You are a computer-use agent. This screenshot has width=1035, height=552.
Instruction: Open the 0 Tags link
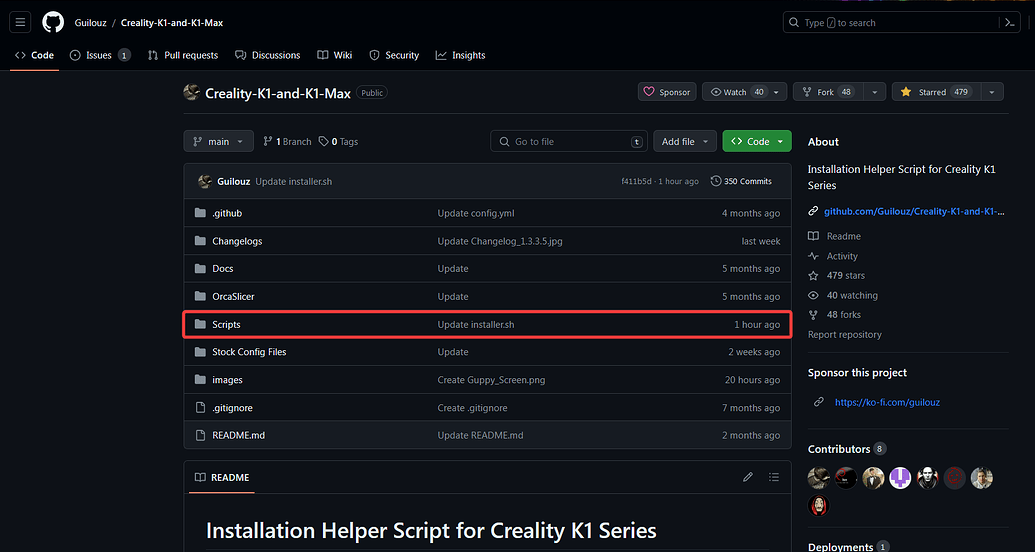(x=339, y=141)
